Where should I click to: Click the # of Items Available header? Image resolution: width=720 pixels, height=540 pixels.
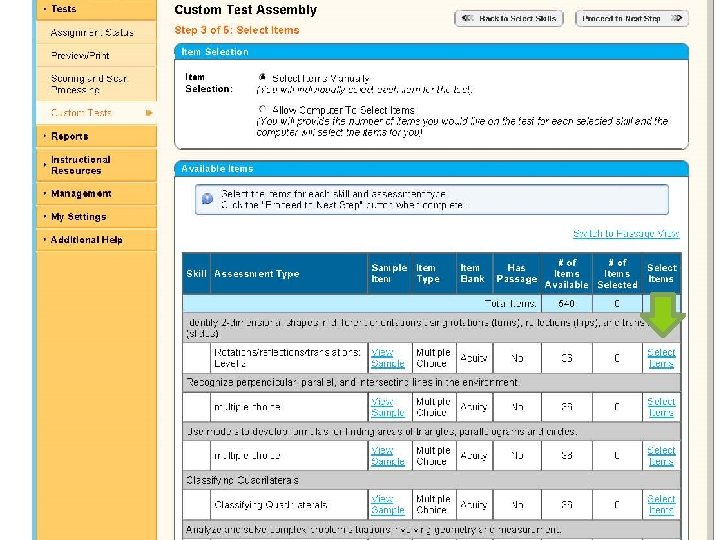(x=567, y=274)
